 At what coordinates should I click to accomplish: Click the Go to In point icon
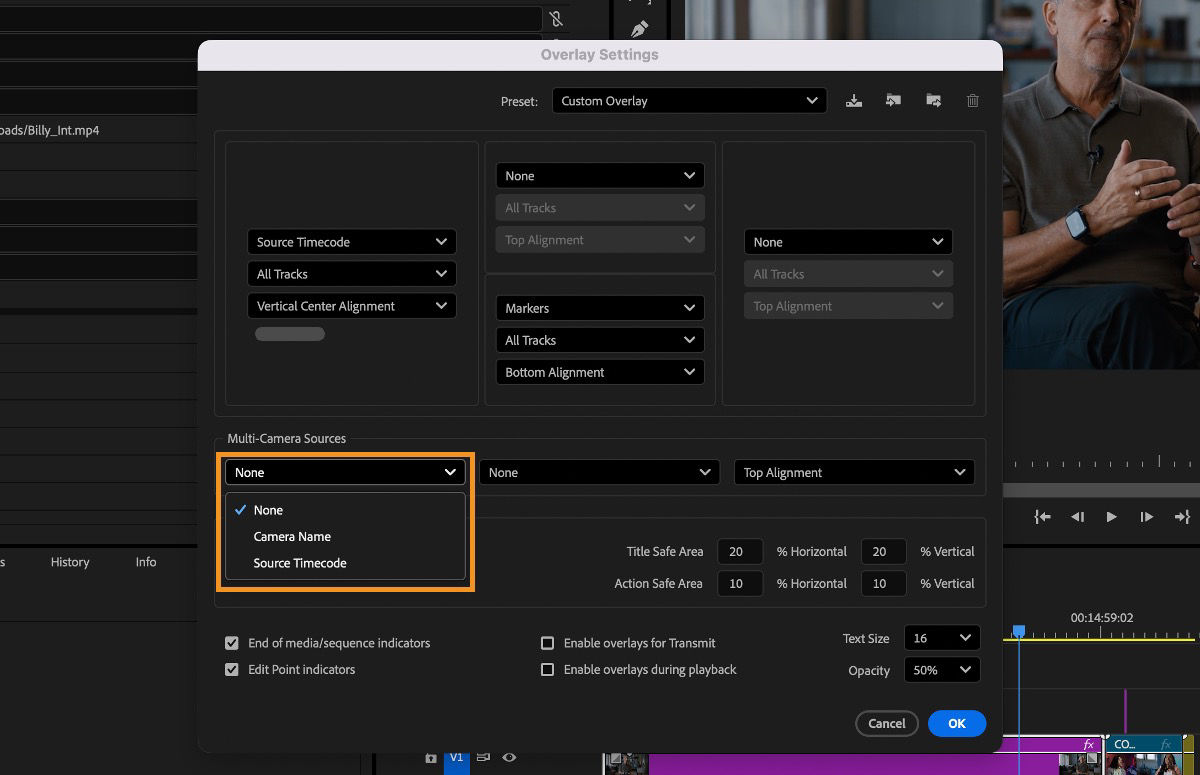coord(1041,517)
